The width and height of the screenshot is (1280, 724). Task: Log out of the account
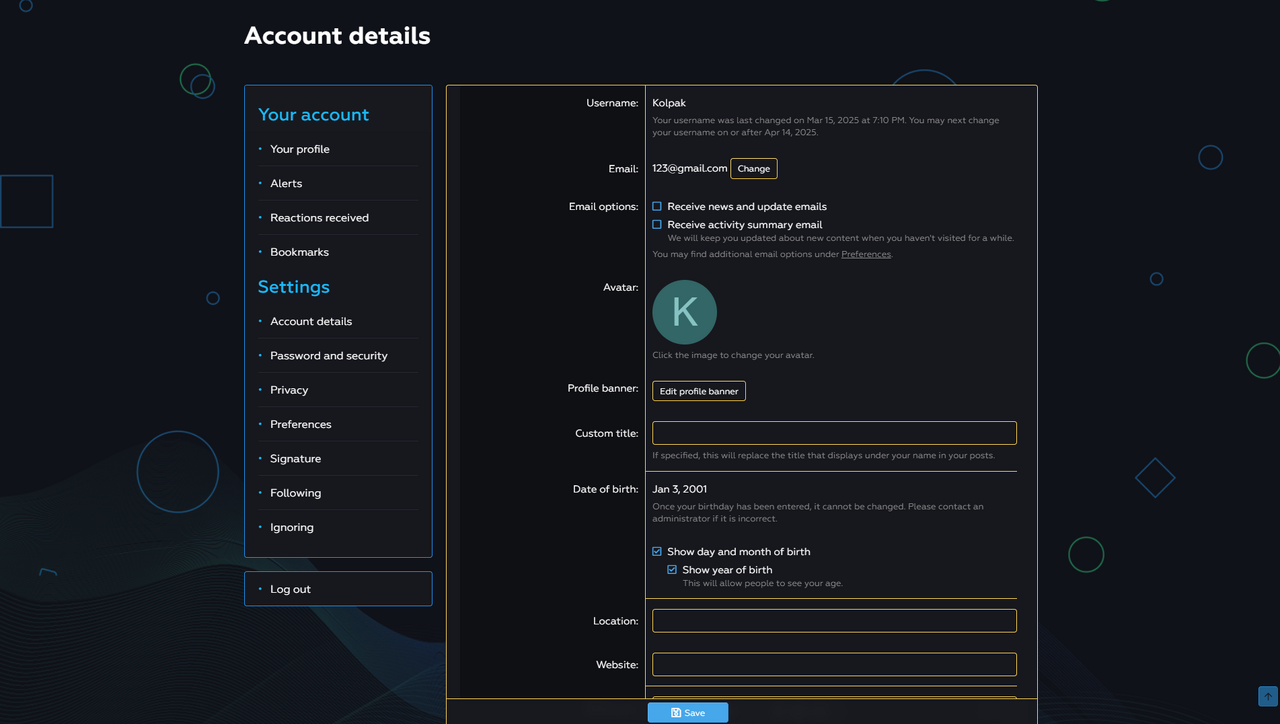290,589
